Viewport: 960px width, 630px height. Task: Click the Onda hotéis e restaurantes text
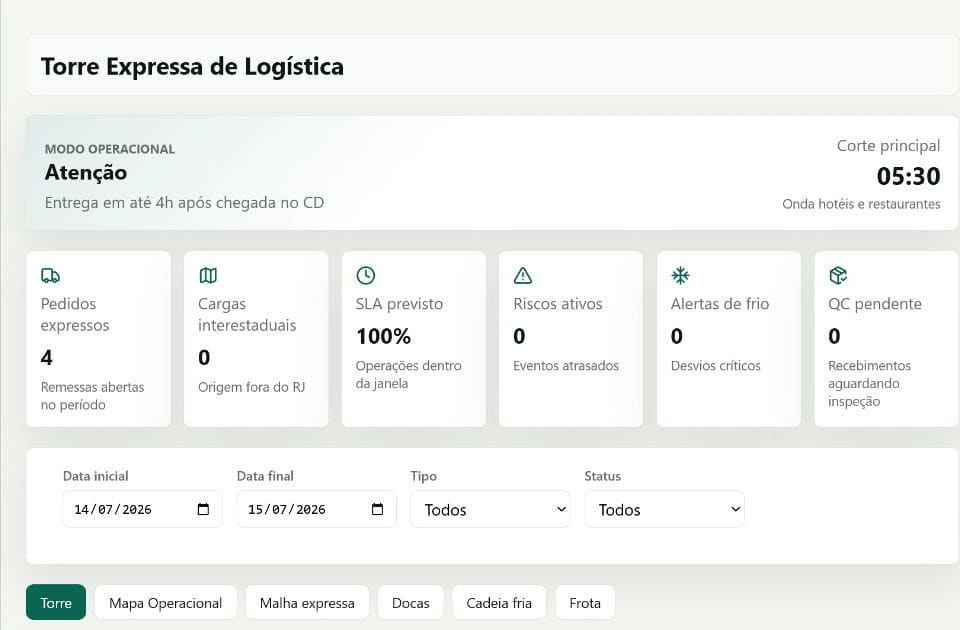pos(861,204)
